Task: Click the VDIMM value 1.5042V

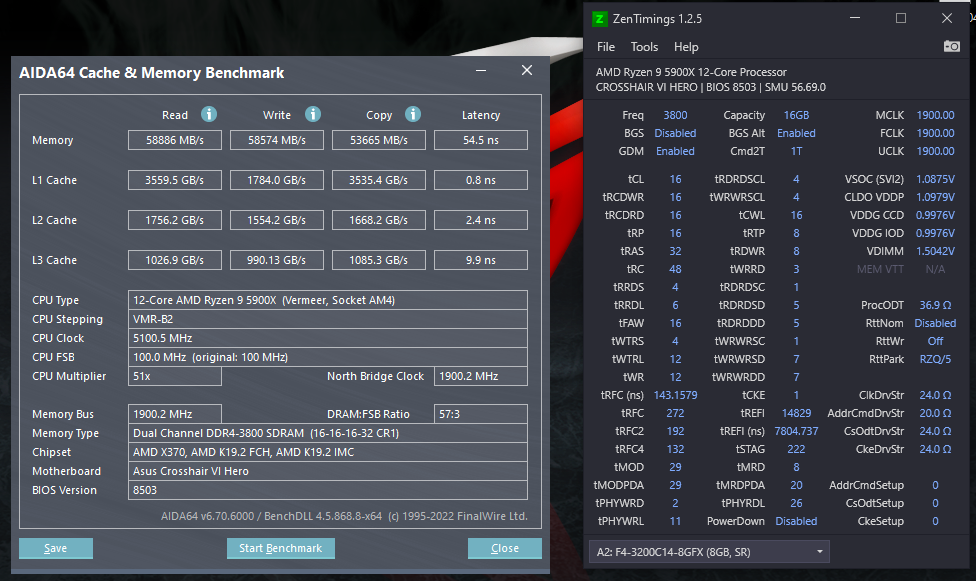Action: (935, 251)
